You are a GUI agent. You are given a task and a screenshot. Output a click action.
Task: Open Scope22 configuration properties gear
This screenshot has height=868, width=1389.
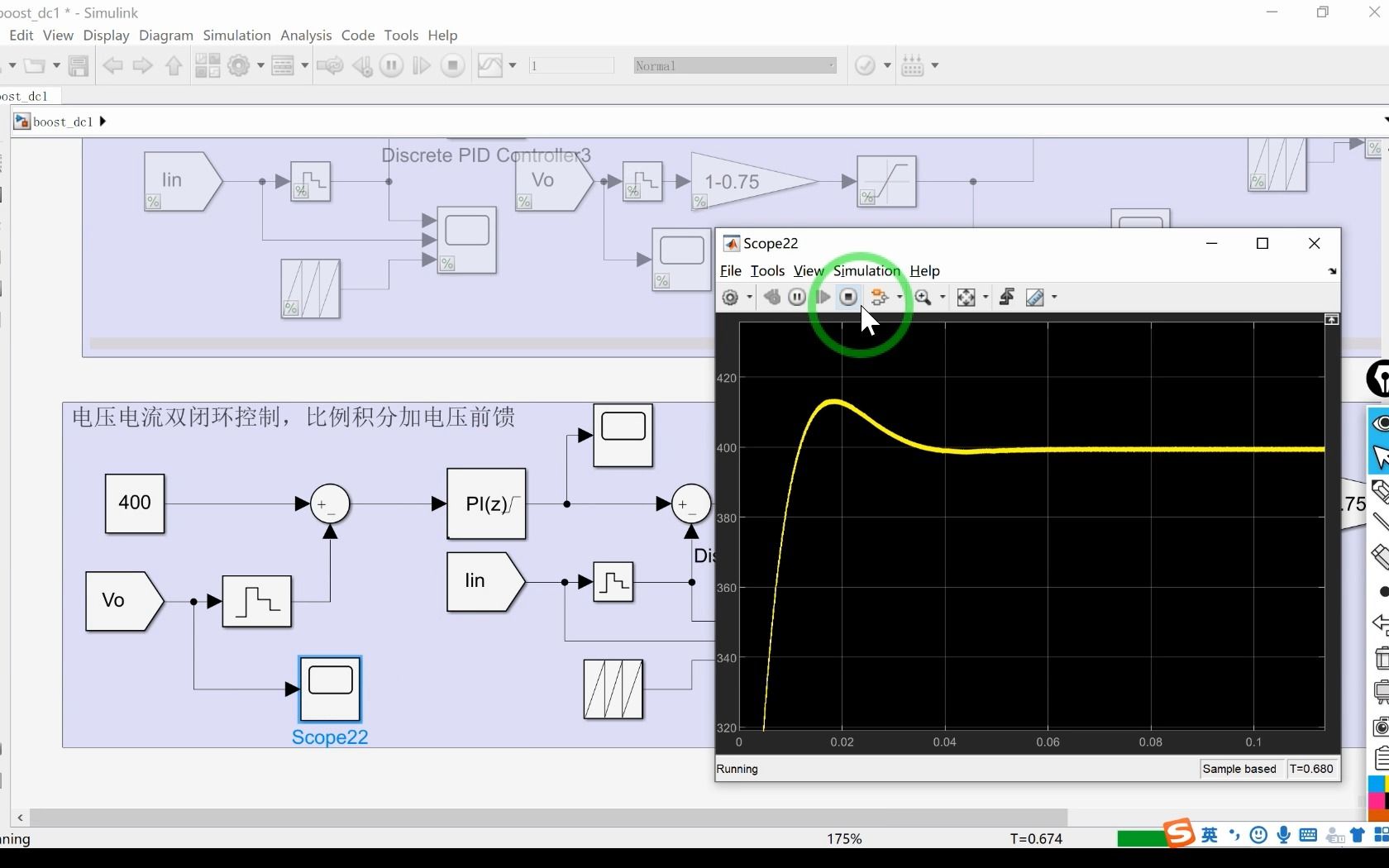(730, 298)
